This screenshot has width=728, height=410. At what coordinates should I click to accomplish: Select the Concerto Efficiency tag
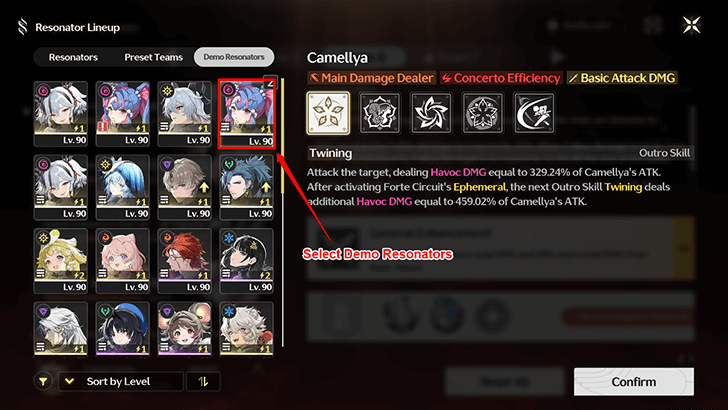[x=501, y=78]
